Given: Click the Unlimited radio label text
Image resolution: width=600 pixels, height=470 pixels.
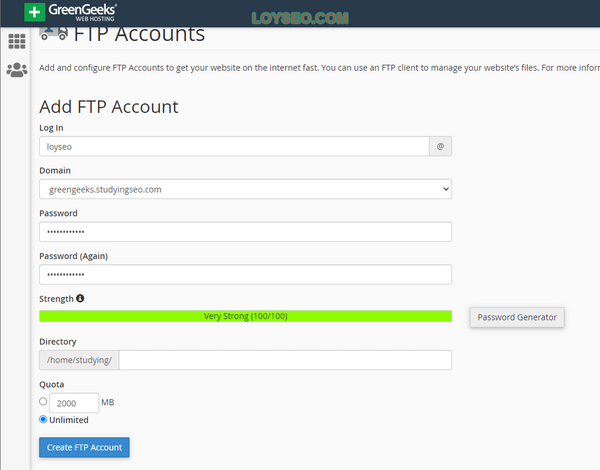Looking at the screenshot, I should (69, 420).
